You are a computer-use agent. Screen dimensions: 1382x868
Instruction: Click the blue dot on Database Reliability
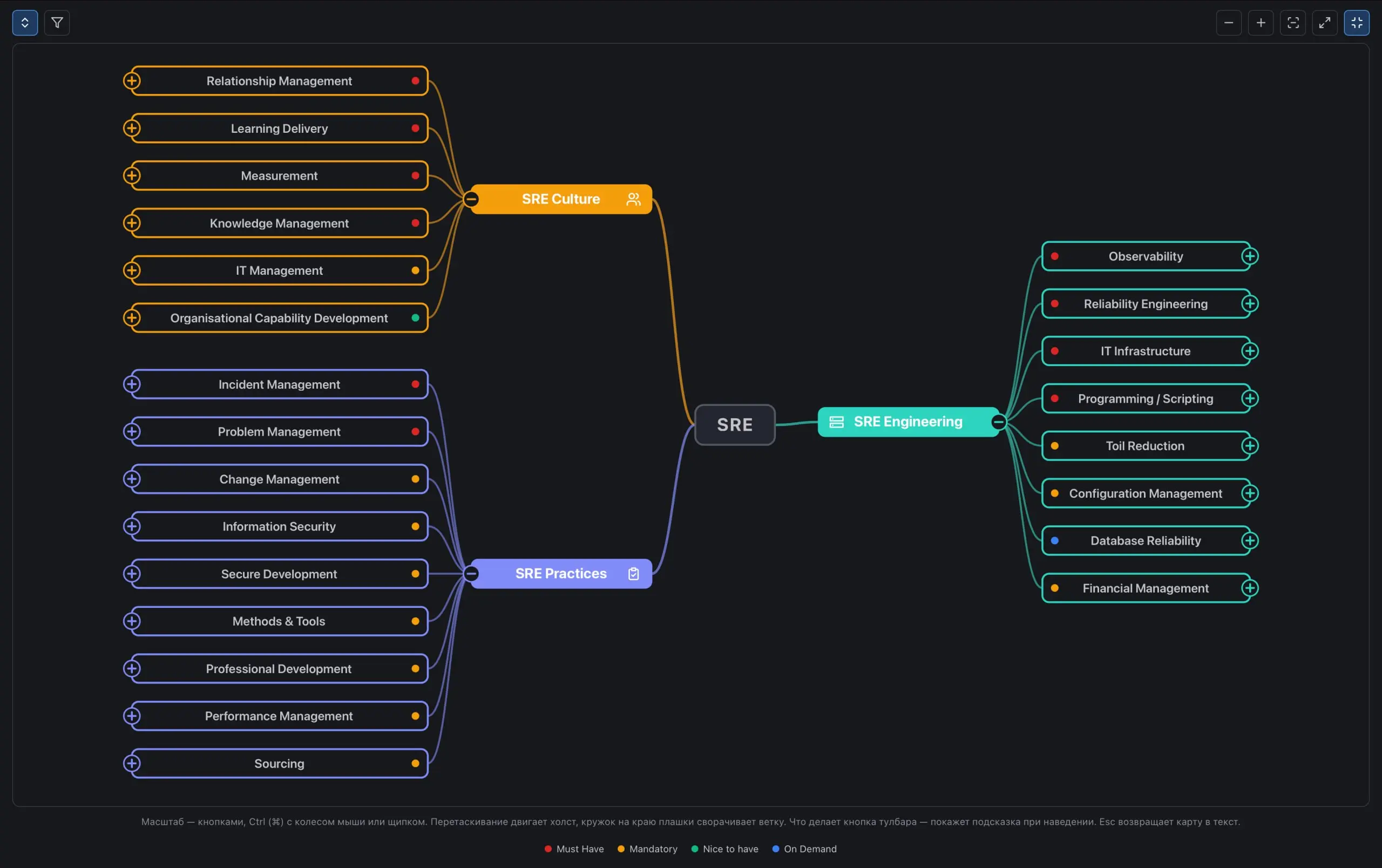click(1055, 540)
